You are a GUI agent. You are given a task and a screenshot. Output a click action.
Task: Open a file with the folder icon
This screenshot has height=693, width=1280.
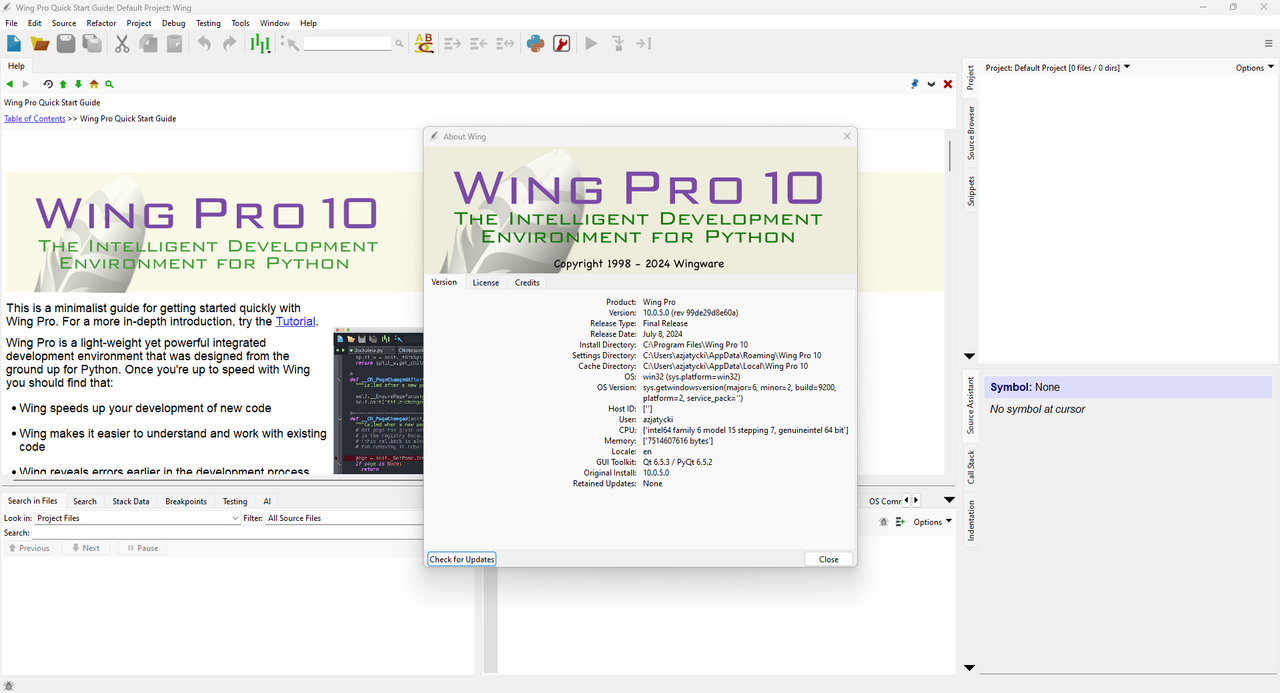click(40, 43)
